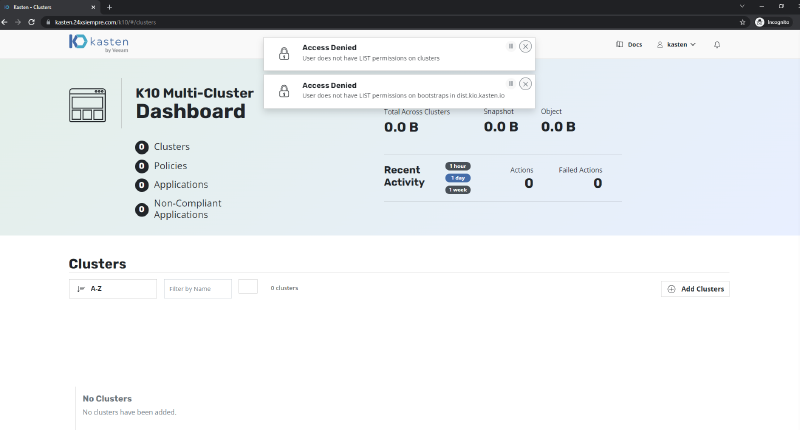This screenshot has width=800, height=430.
Task: Click the Incognito profile indicator
Action: click(772, 22)
